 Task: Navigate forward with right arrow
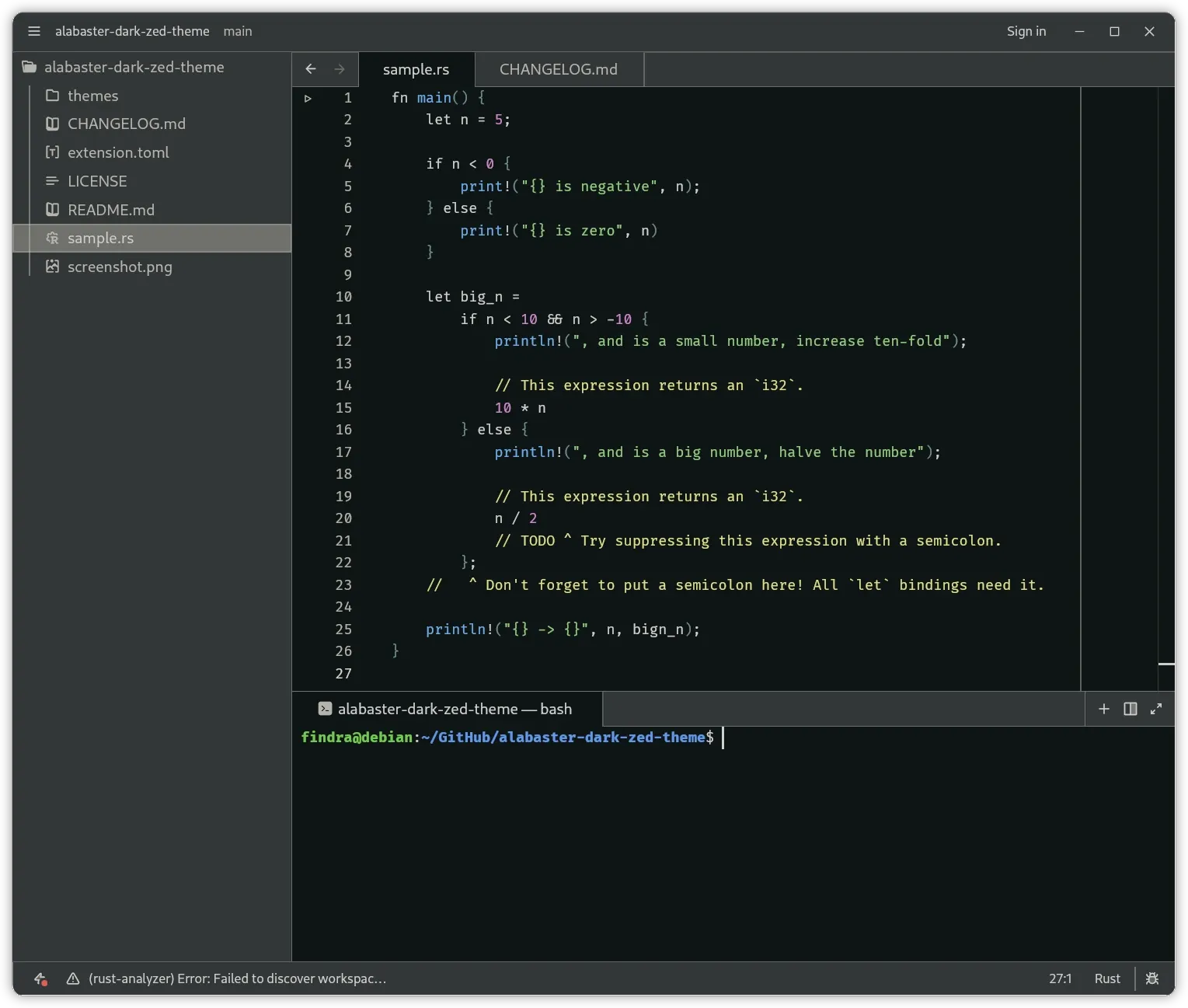point(340,69)
